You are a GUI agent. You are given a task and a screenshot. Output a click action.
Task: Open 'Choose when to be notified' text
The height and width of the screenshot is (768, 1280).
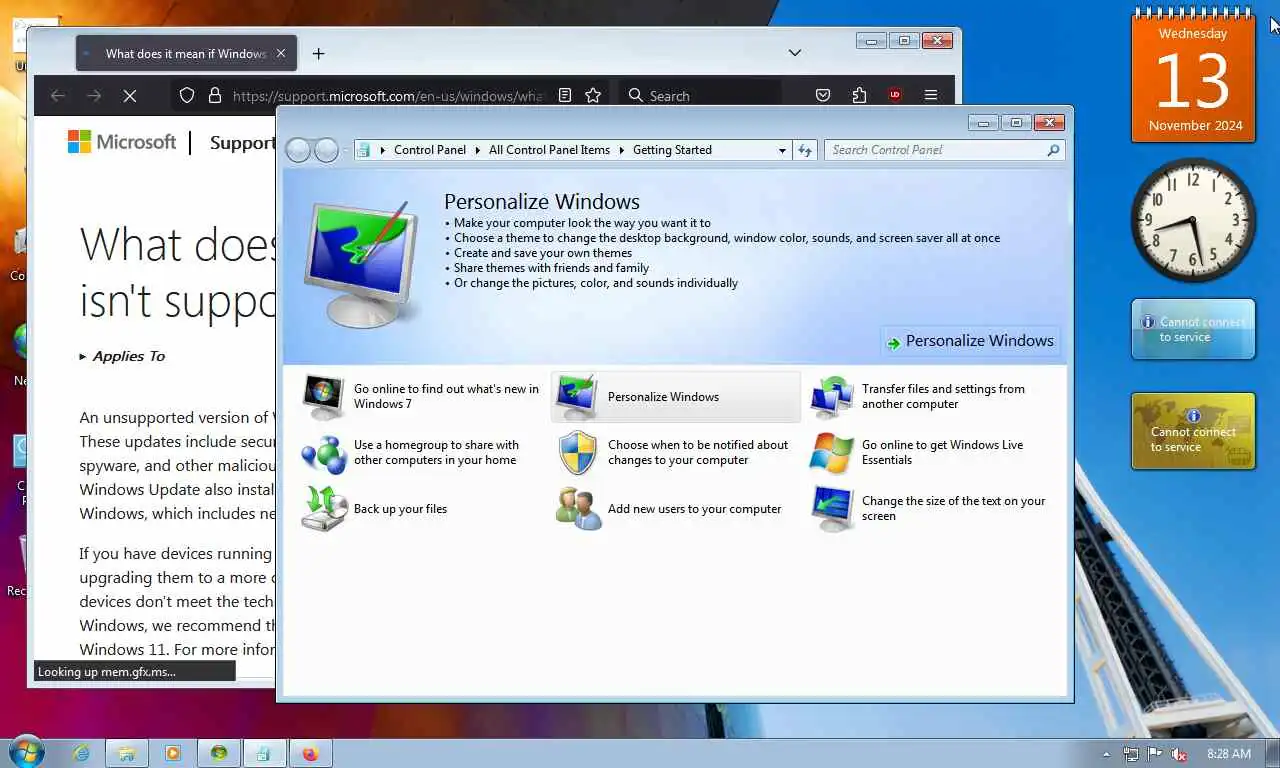pyautogui.click(x=698, y=453)
